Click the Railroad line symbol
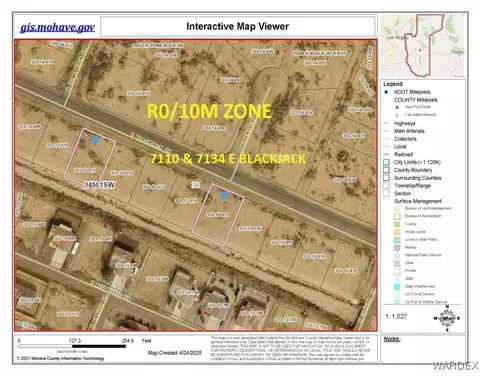This screenshot has height=376, width=480. (x=387, y=154)
